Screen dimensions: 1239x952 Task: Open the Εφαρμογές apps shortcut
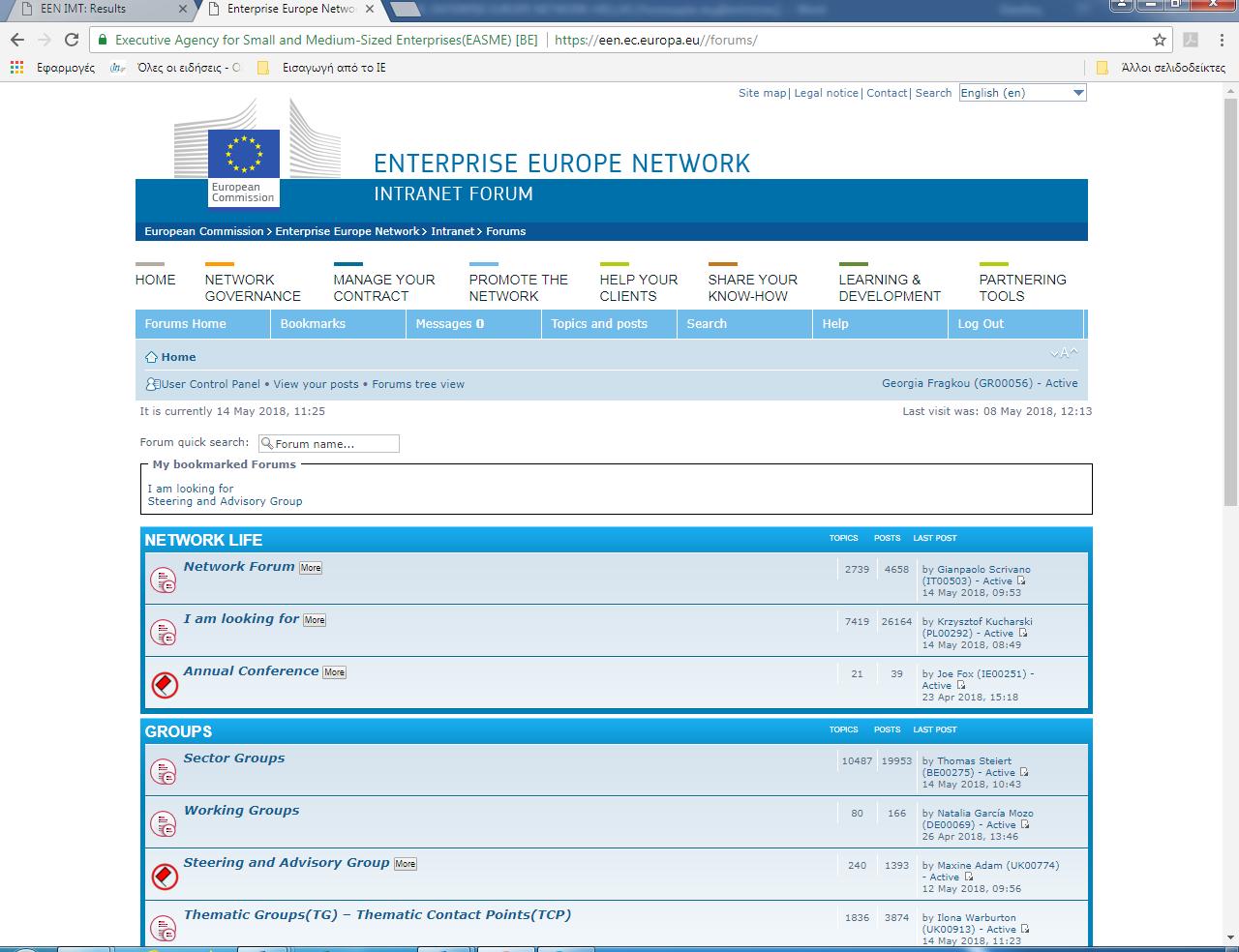(x=52, y=68)
